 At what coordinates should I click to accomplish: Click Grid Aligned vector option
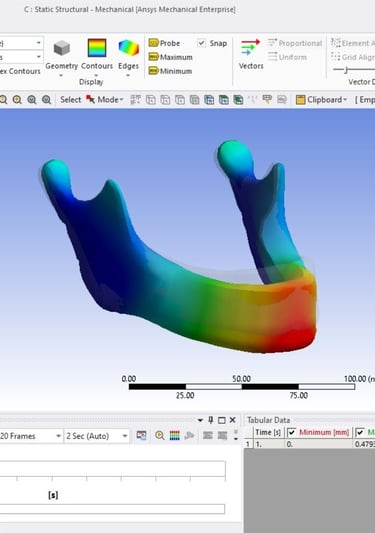pos(353,57)
